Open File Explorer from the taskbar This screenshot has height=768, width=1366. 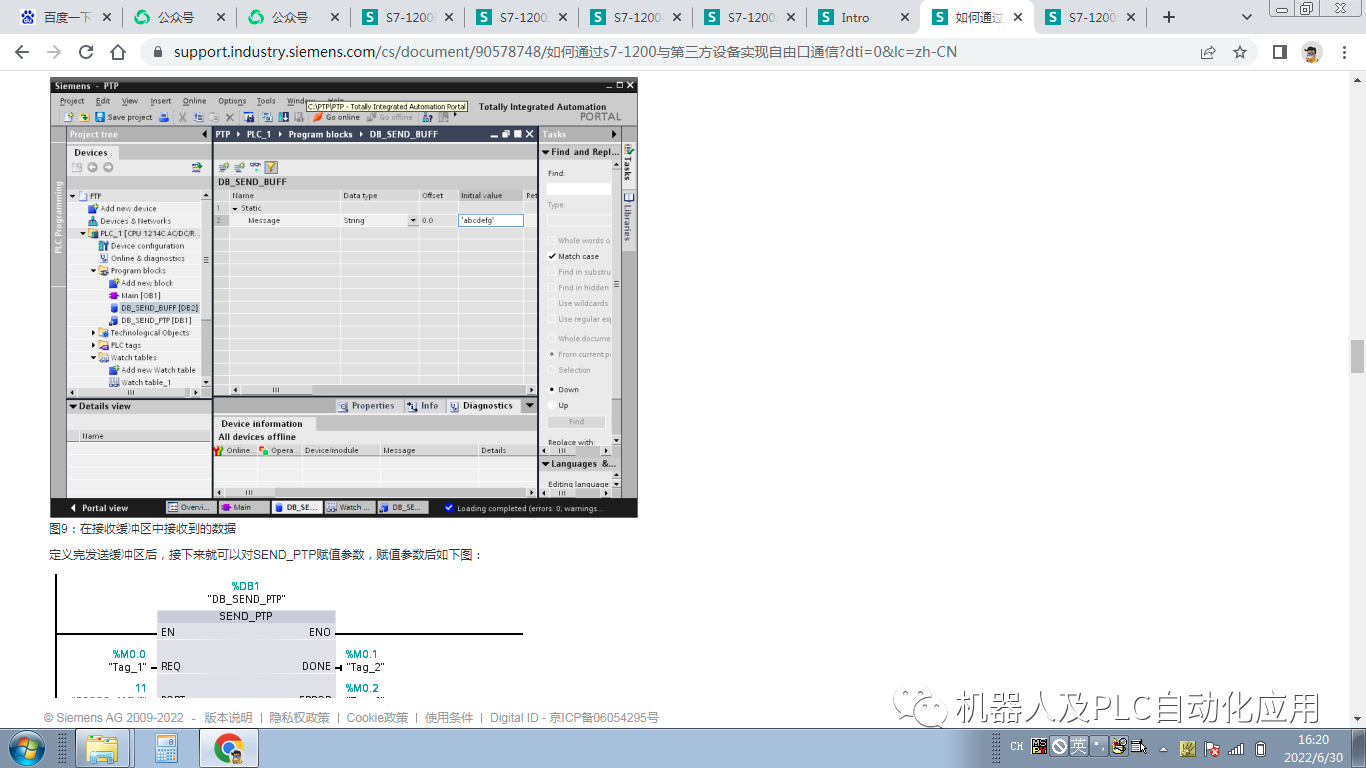(x=103, y=748)
